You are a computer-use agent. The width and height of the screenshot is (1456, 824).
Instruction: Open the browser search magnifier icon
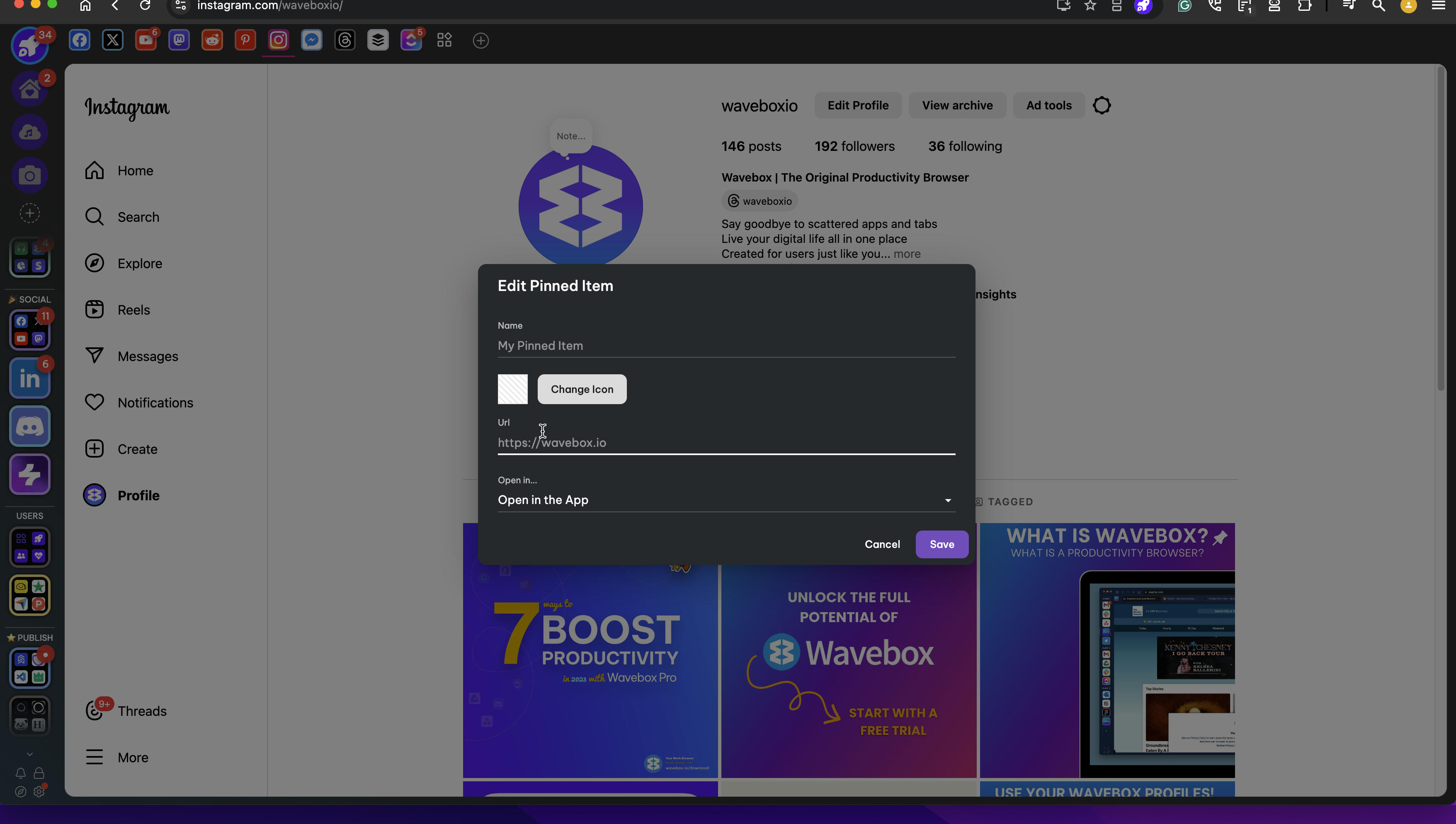(x=1378, y=6)
